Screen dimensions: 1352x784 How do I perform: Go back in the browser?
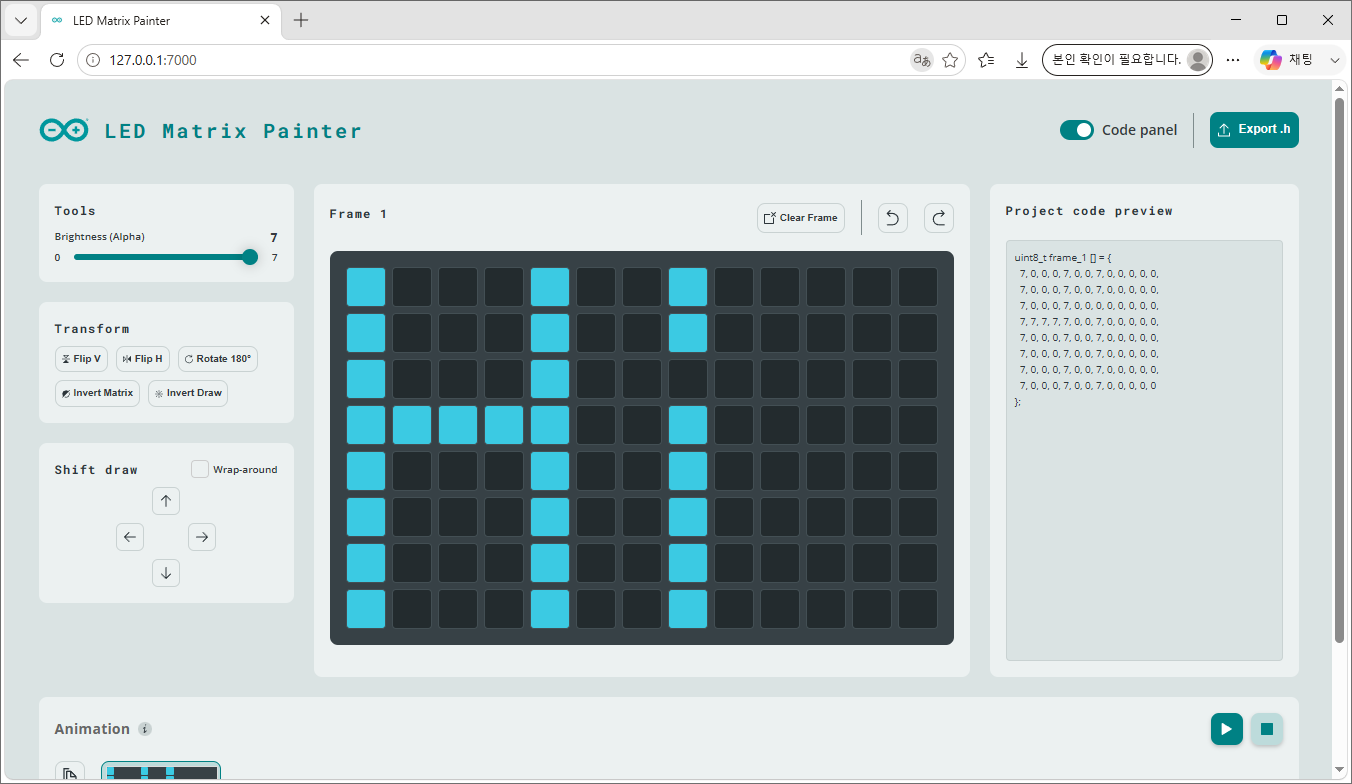click(x=21, y=60)
